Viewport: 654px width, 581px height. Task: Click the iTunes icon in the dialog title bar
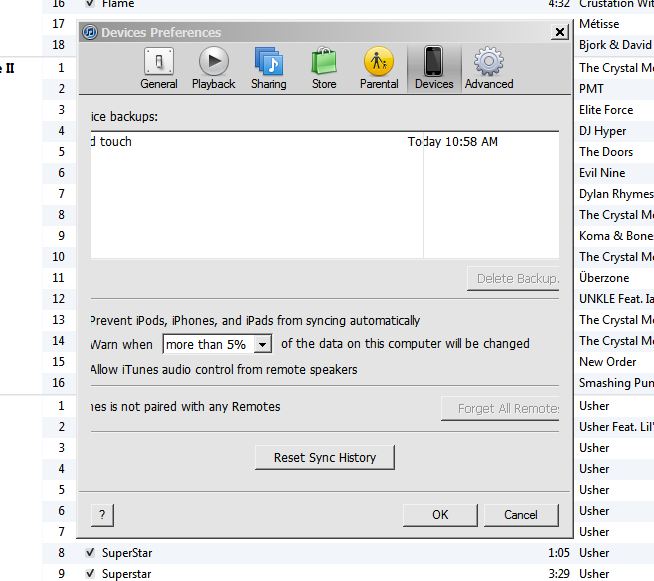click(x=90, y=32)
